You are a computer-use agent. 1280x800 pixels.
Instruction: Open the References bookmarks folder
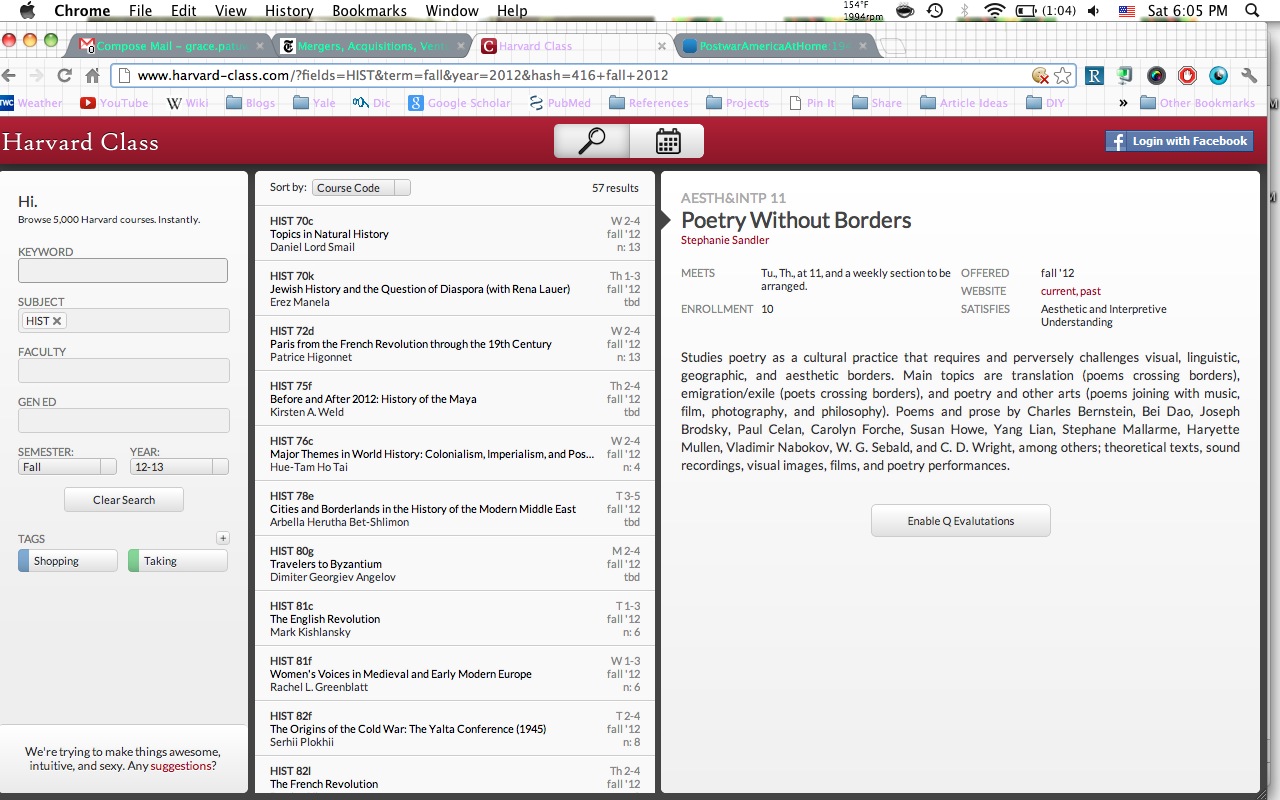click(x=648, y=103)
